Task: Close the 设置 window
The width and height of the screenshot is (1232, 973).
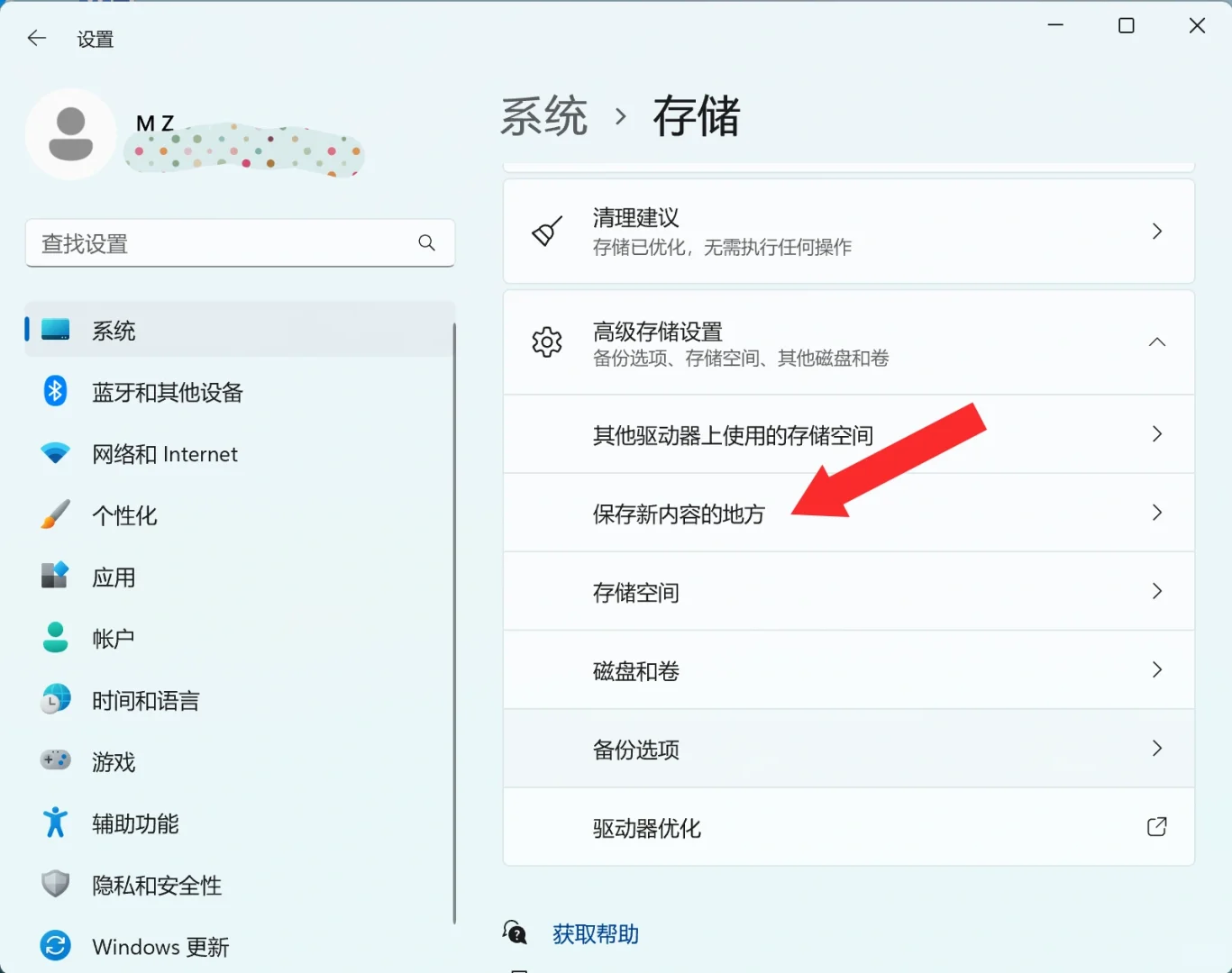Action: click(x=1197, y=25)
